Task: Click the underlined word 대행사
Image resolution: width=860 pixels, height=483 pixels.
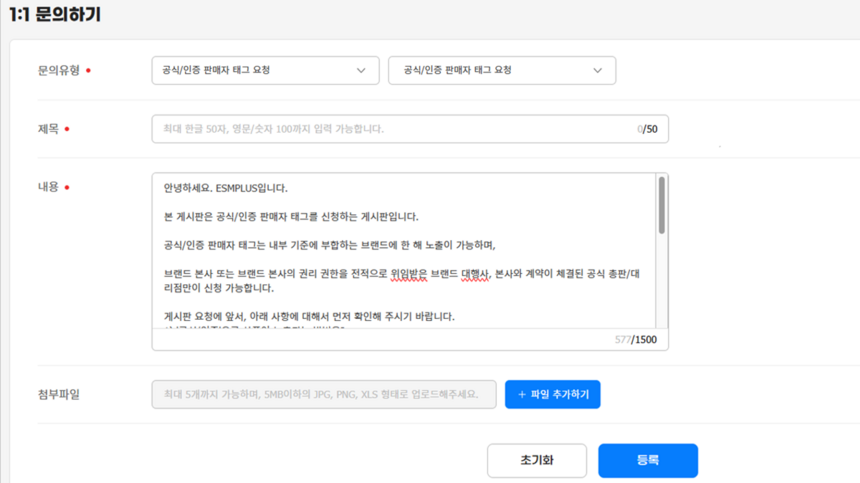Action: point(475,274)
